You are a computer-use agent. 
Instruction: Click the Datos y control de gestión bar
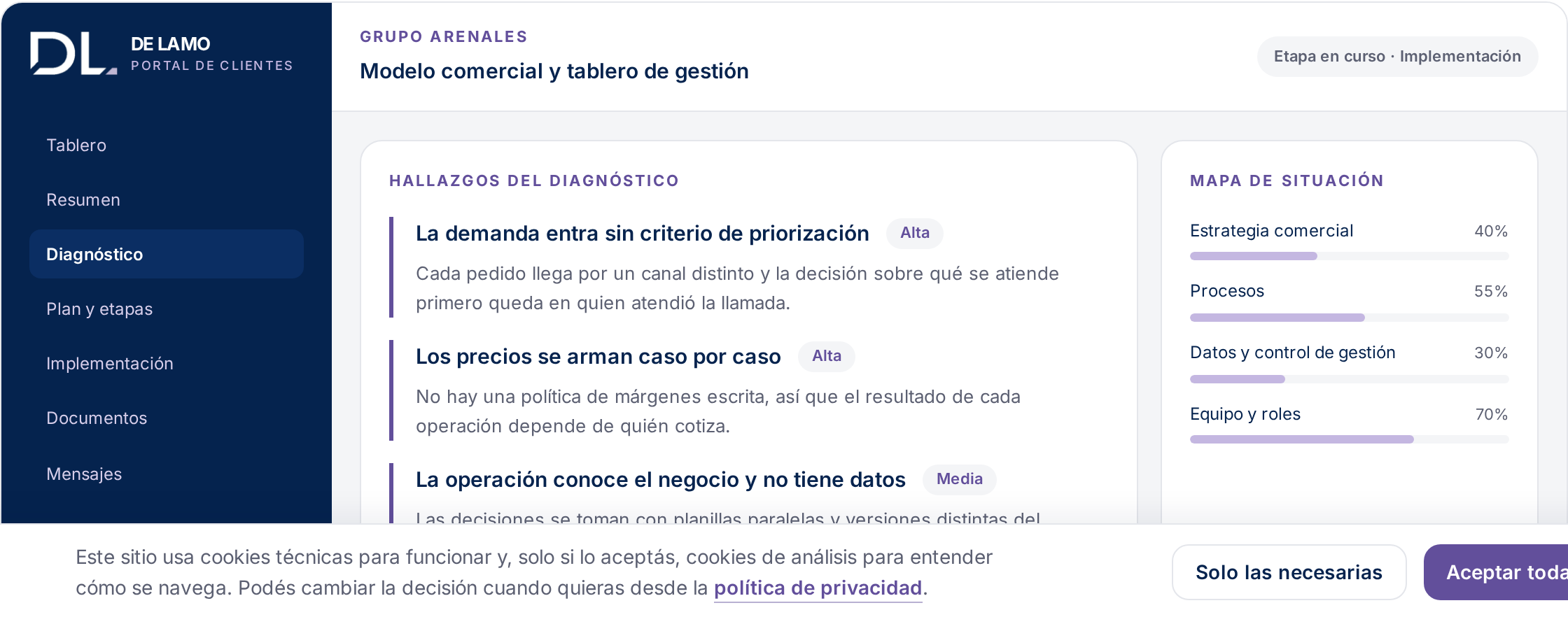1349,379
